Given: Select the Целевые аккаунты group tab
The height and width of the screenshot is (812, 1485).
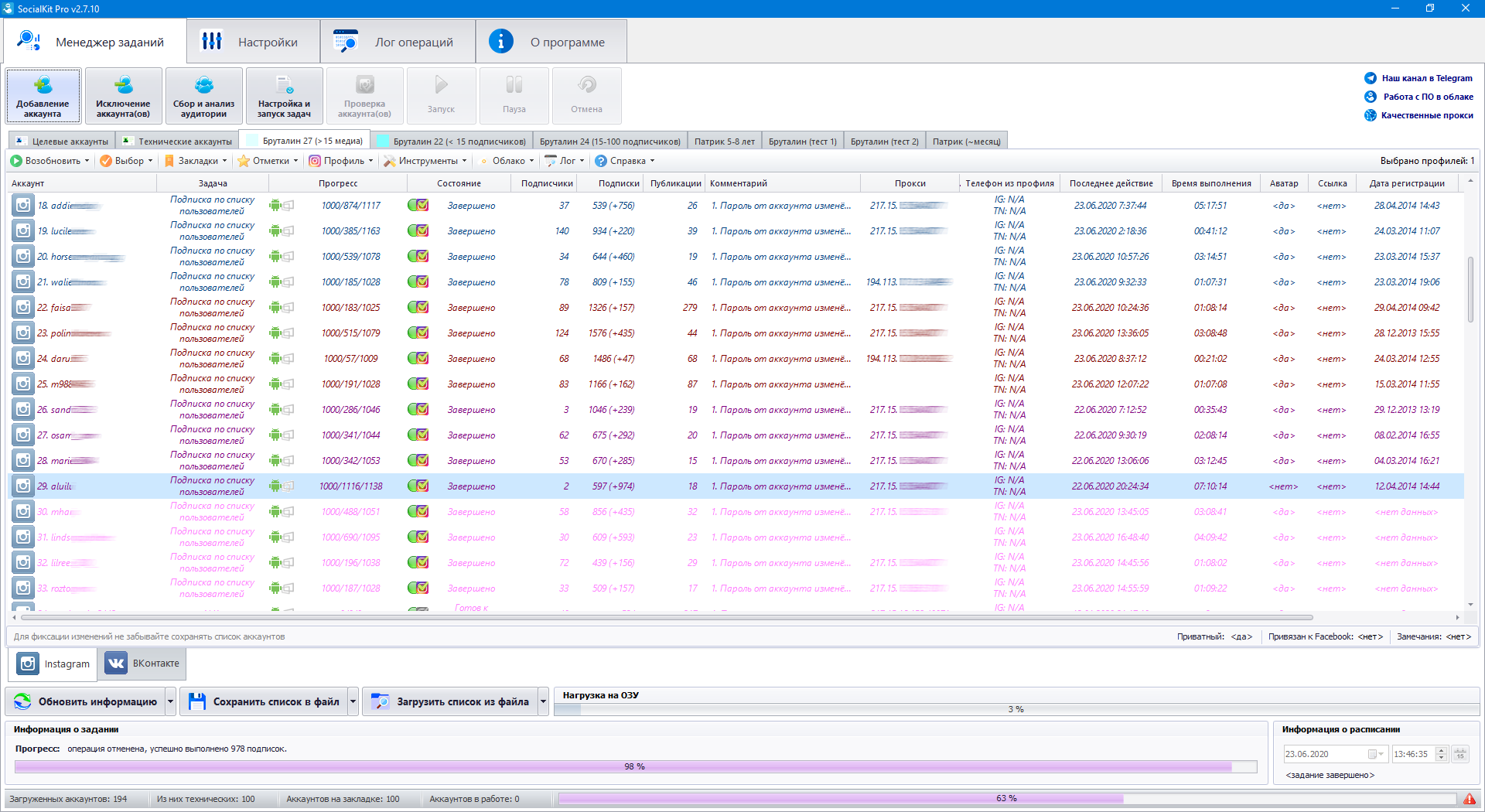Looking at the screenshot, I should coord(62,142).
